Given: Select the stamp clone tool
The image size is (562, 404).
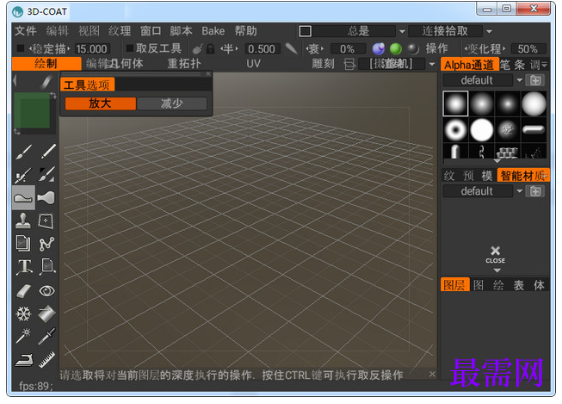Looking at the screenshot, I should 24,220.
